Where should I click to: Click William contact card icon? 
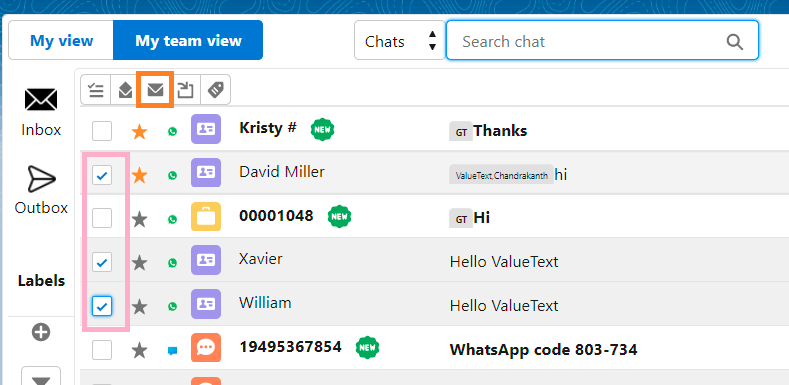tap(206, 303)
